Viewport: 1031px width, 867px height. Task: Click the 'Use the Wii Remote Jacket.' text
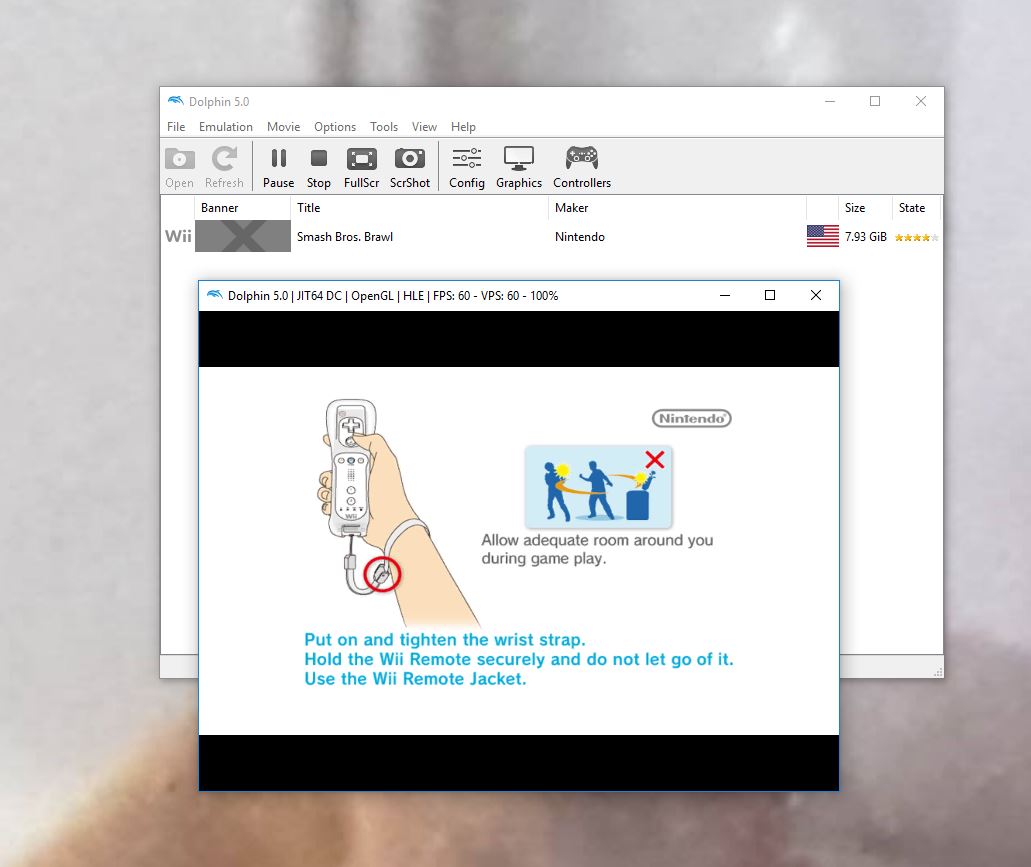click(x=415, y=679)
